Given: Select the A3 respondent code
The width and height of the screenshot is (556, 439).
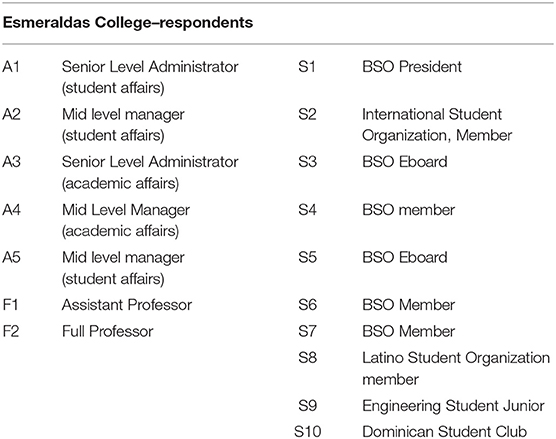Looking at the screenshot, I should tap(11, 162).
